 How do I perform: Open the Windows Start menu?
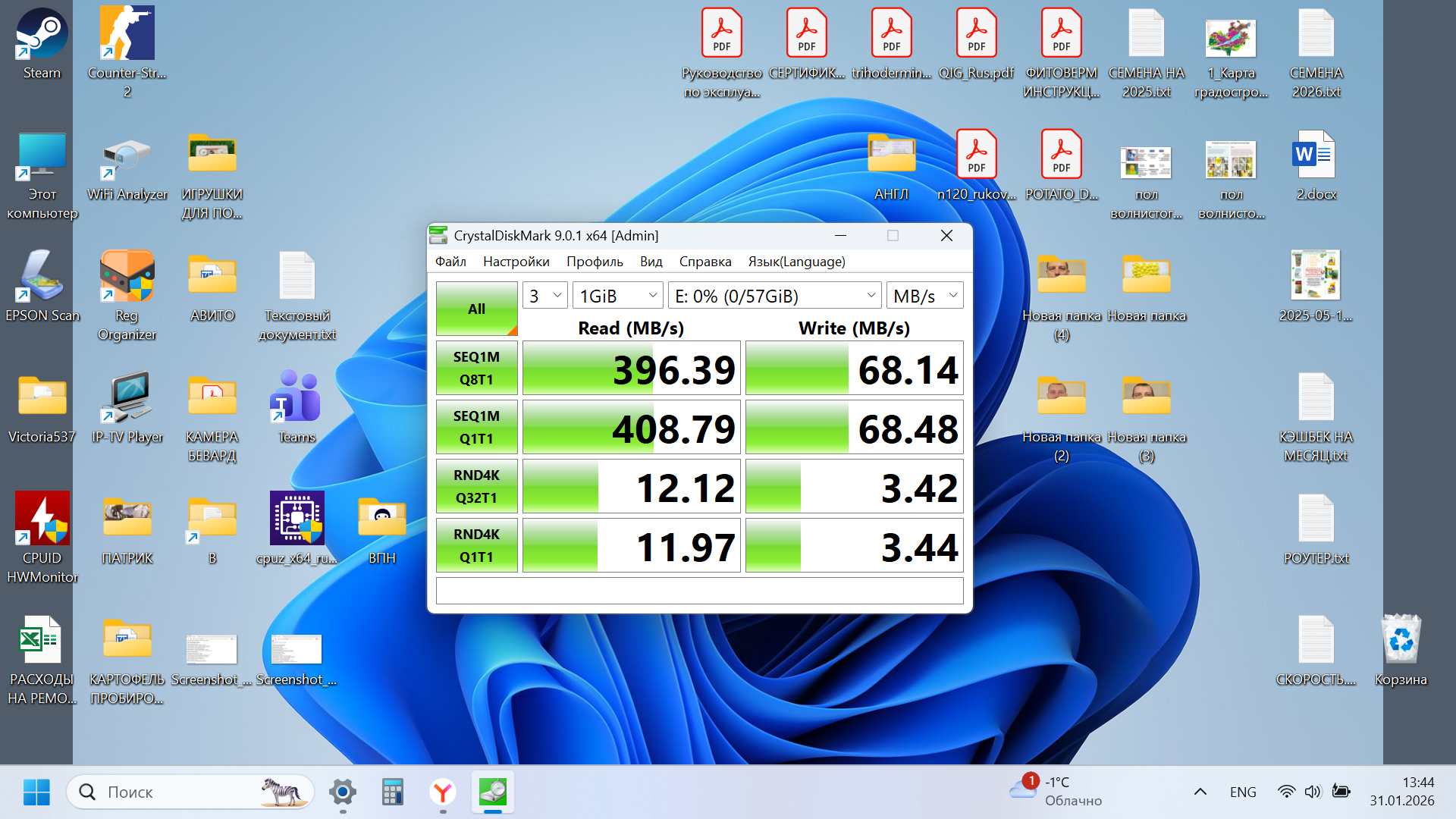tap(36, 792)
